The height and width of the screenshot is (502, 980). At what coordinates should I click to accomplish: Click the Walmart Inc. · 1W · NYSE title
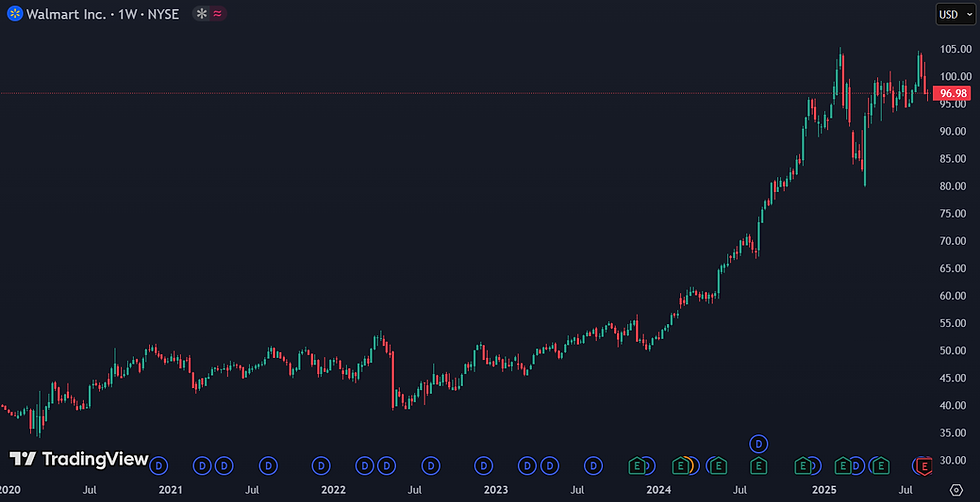102,13
